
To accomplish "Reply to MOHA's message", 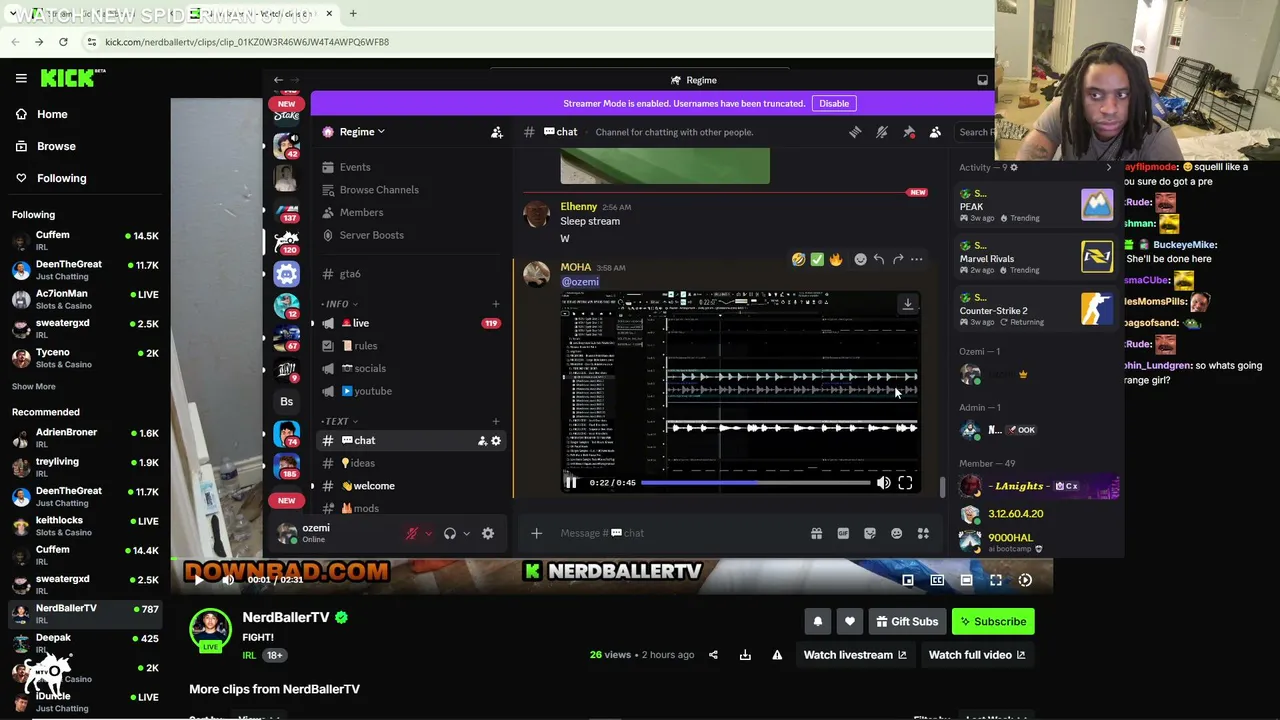I will tap(878, 260).
